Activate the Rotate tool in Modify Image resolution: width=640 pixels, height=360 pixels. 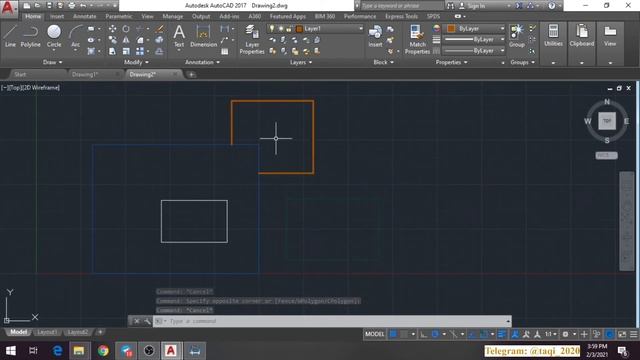(126, 29)
